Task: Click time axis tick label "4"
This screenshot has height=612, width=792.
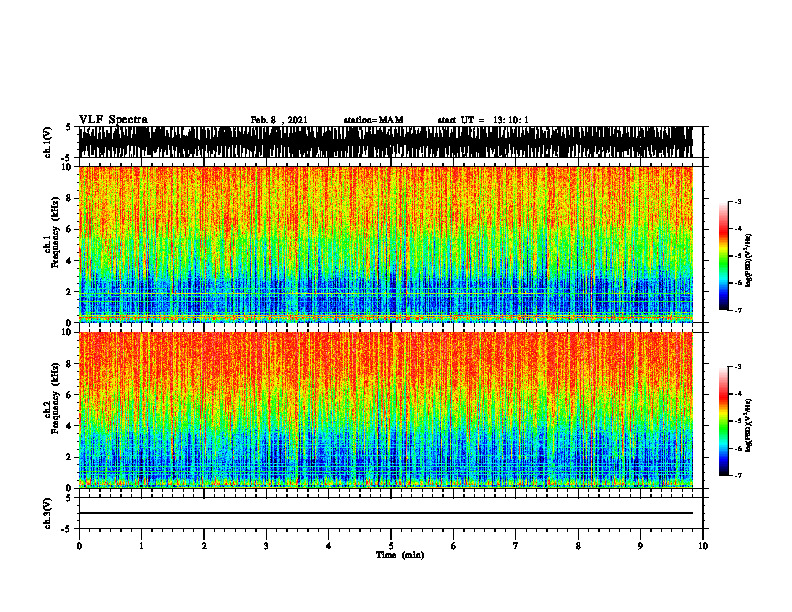Action: click(x=329, y=546)
